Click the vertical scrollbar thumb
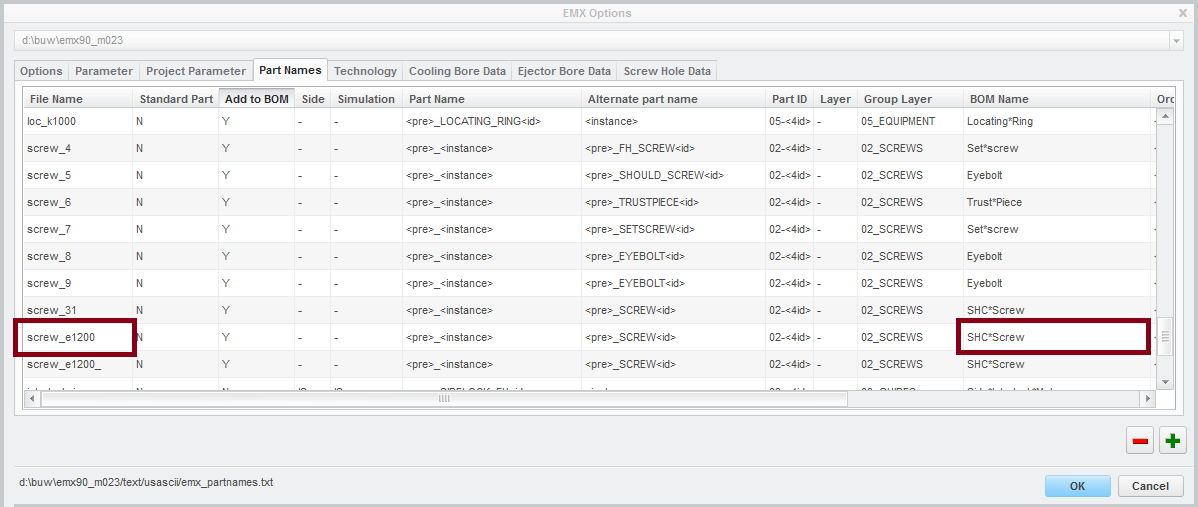This screenshot has width=1198, height=507. [x=1165, y=337]
